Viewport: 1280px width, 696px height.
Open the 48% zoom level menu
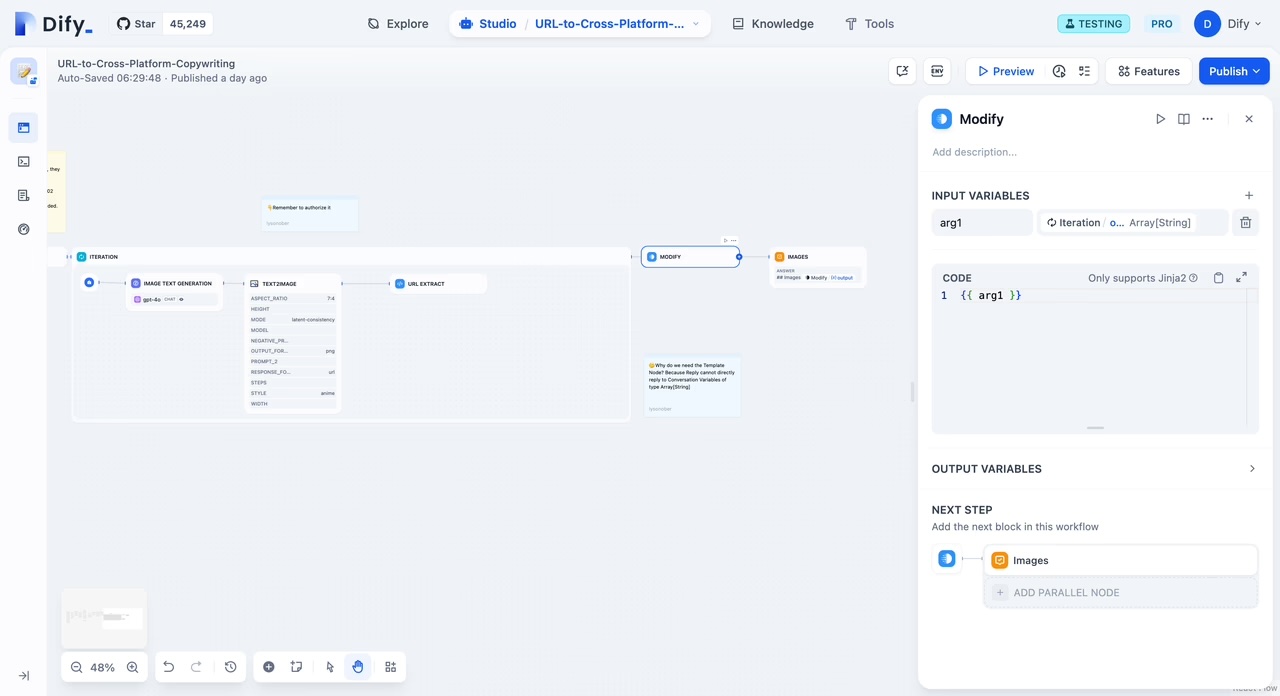coord(103,667)
